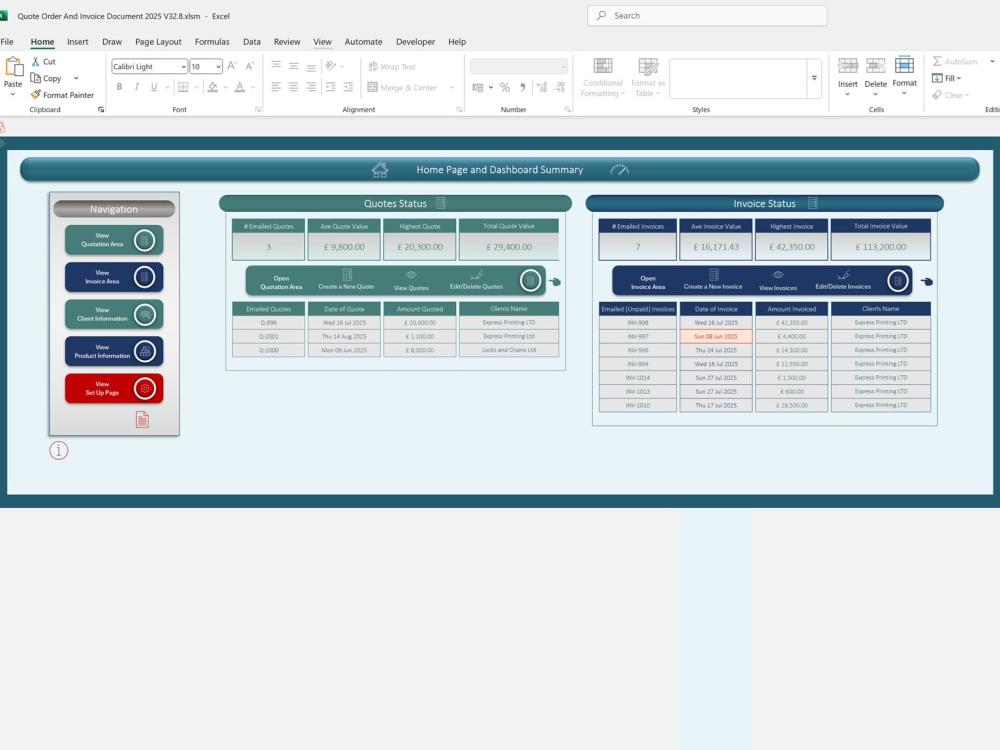
Task: Apply comma style format
Action: 522,87
